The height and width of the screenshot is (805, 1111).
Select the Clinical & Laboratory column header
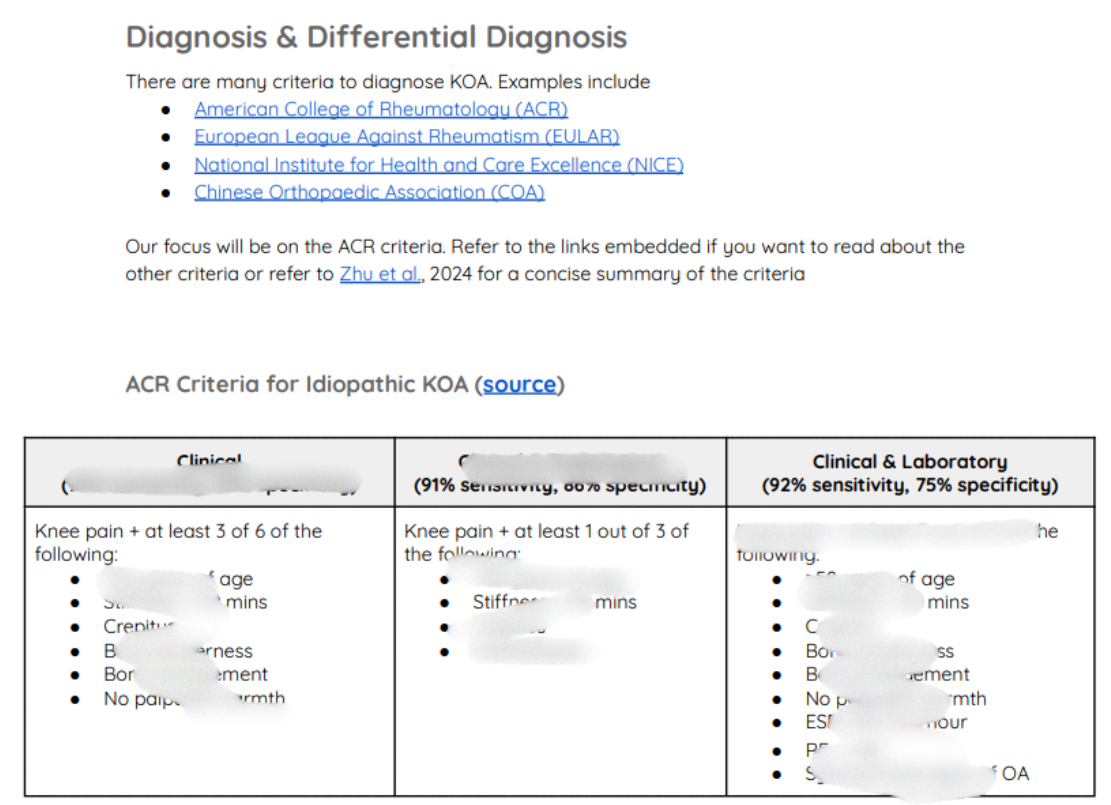point(909,462)
